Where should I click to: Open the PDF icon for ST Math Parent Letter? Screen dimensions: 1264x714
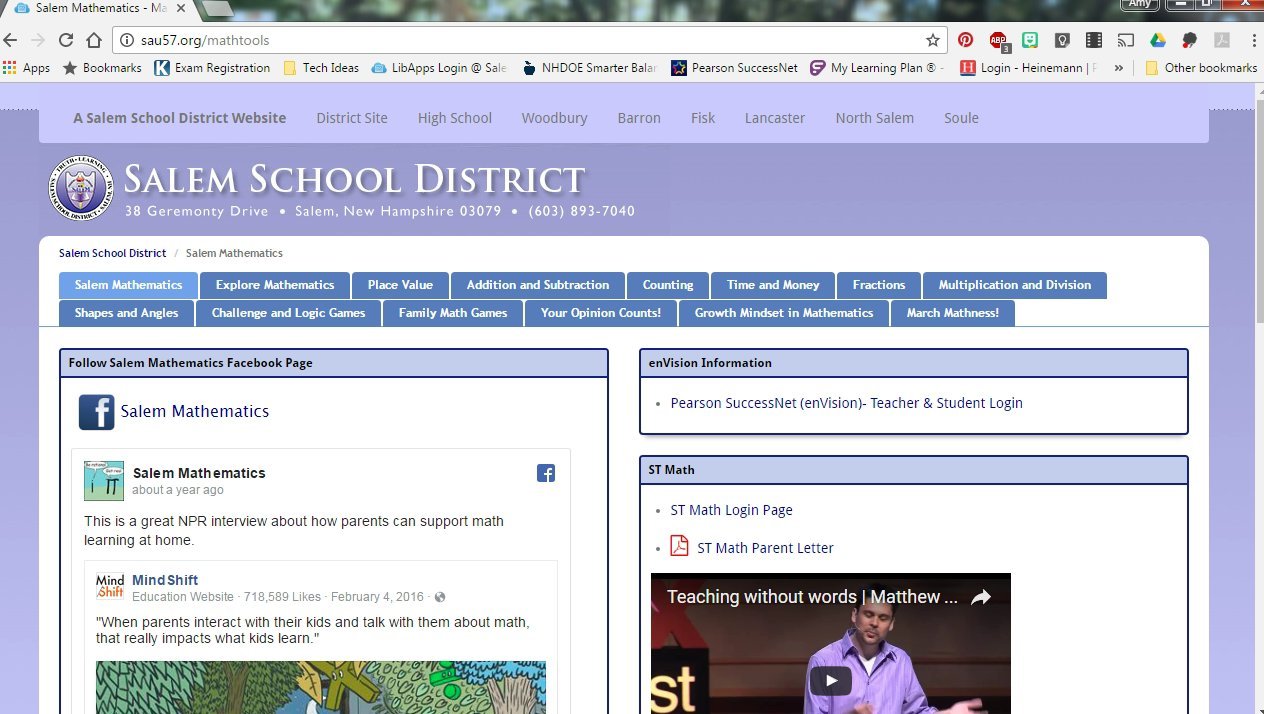tap(680, 546)
